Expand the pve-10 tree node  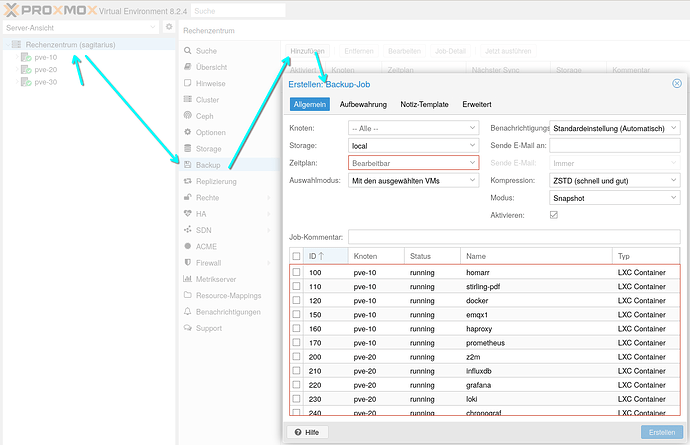click(x=17, y=57)
